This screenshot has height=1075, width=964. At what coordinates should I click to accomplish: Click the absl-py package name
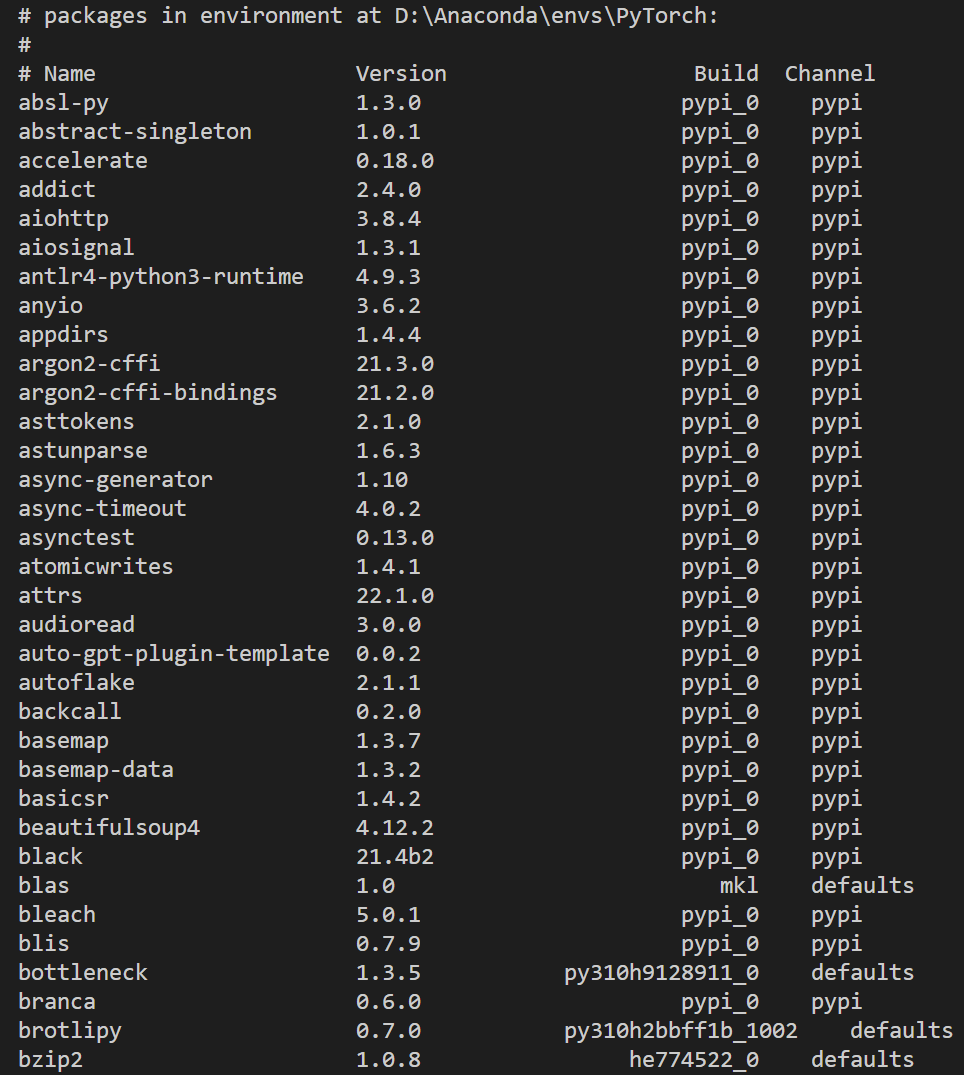(63, 103)
